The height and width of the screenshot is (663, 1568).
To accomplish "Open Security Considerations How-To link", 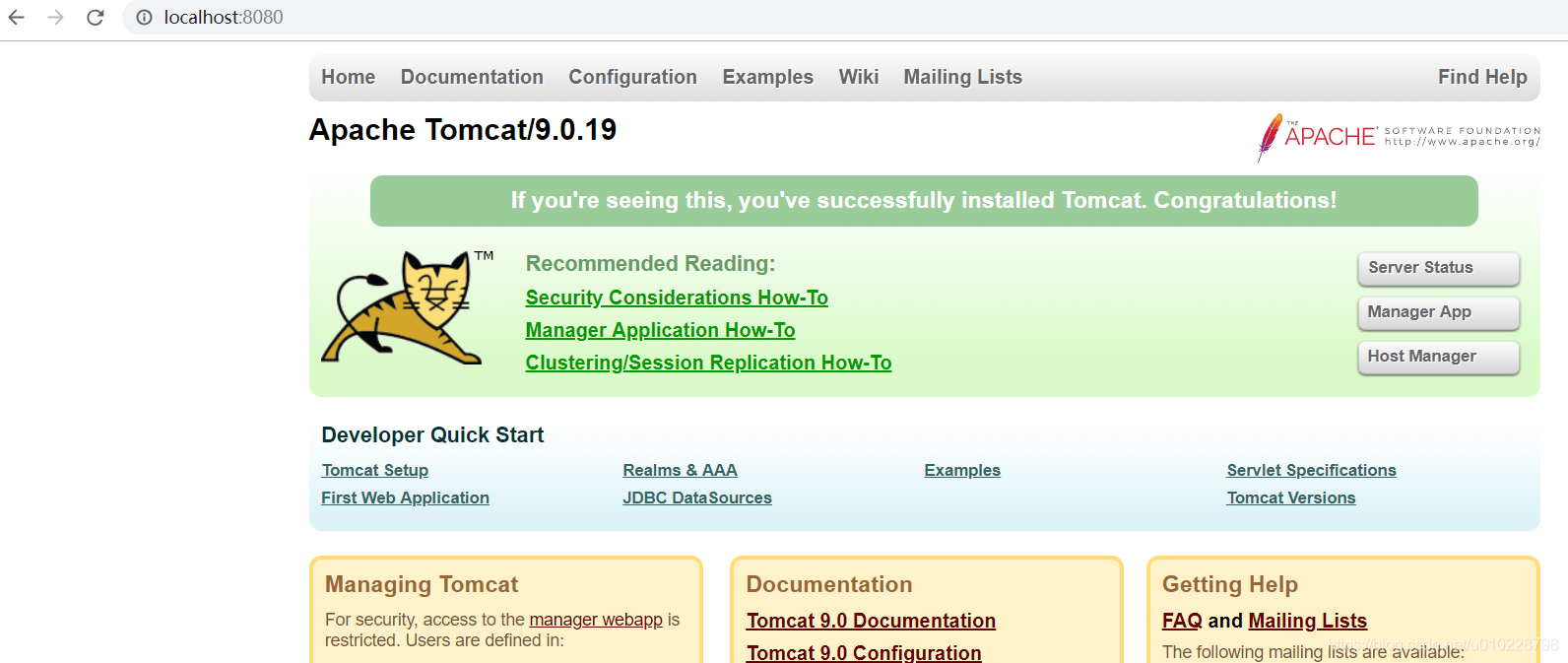I will pos(677,298).
